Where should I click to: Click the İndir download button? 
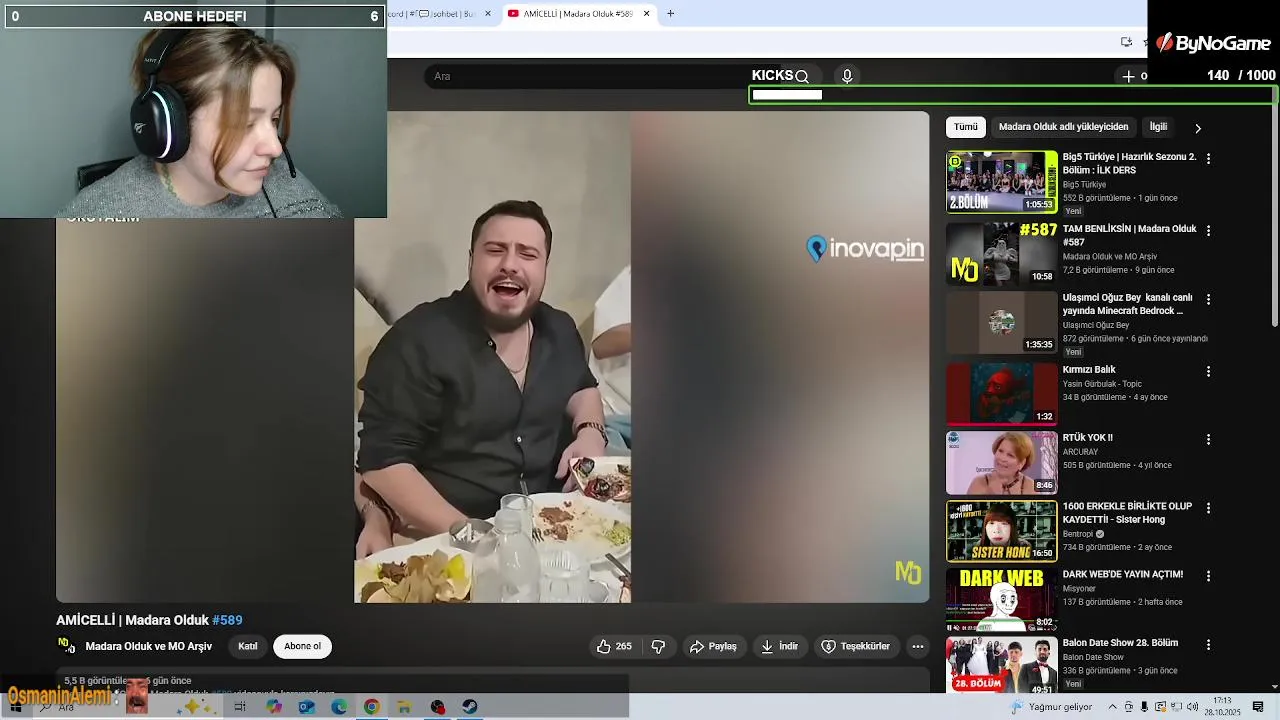(x=779, y=646)
